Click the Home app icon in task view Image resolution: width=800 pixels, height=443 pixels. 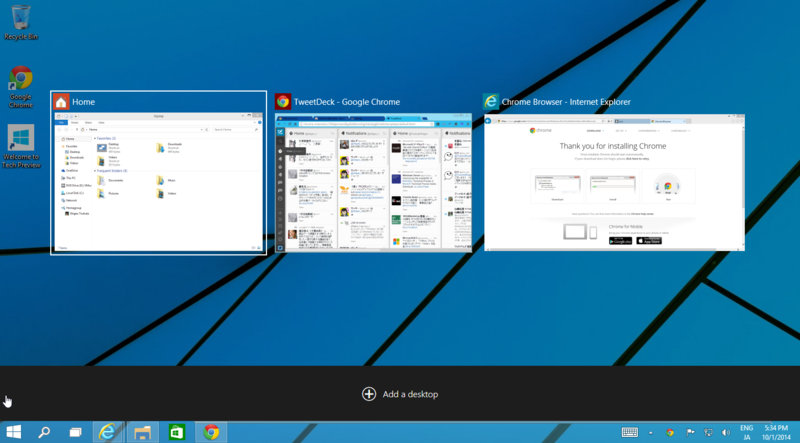pyautogui.click(x=61, y=102)
